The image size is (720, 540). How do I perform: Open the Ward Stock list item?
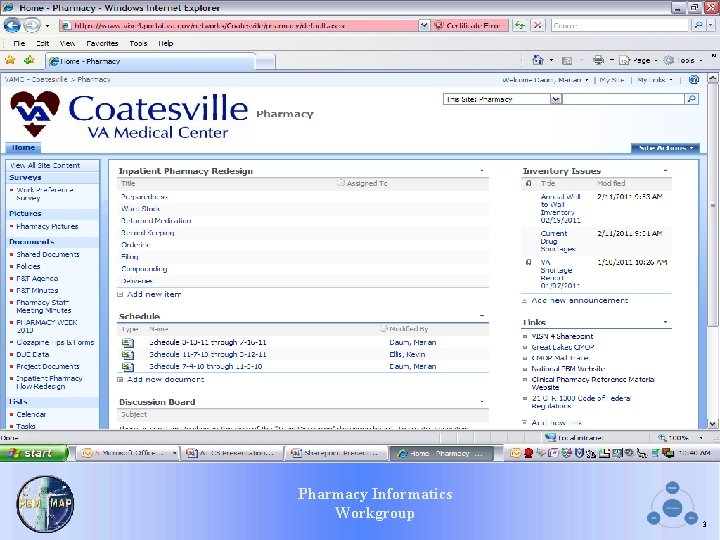click(x=141, y=208)
